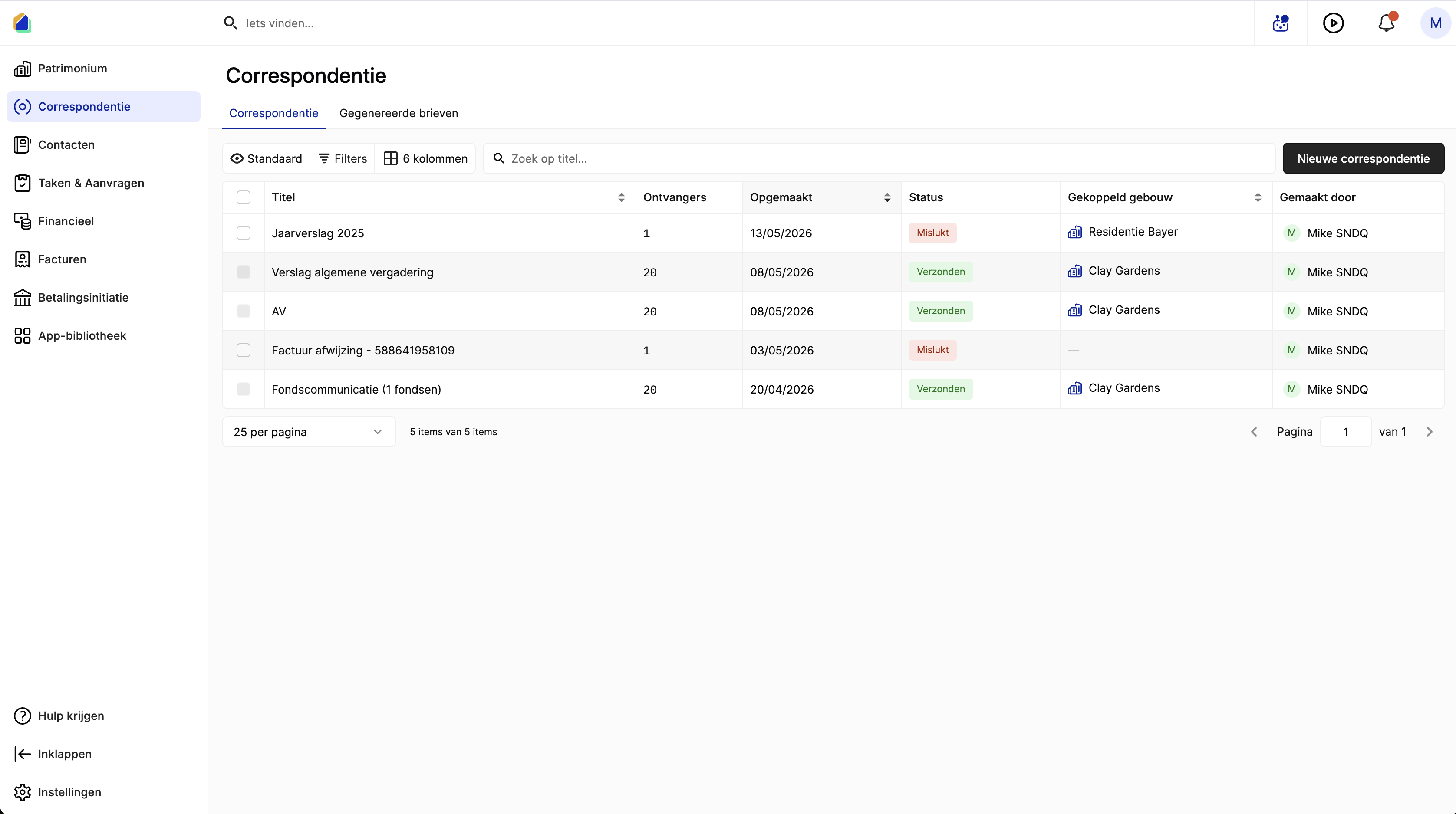Click the Filters funnel icon
The image size is (1456, 814).
[x=324, y=158]
